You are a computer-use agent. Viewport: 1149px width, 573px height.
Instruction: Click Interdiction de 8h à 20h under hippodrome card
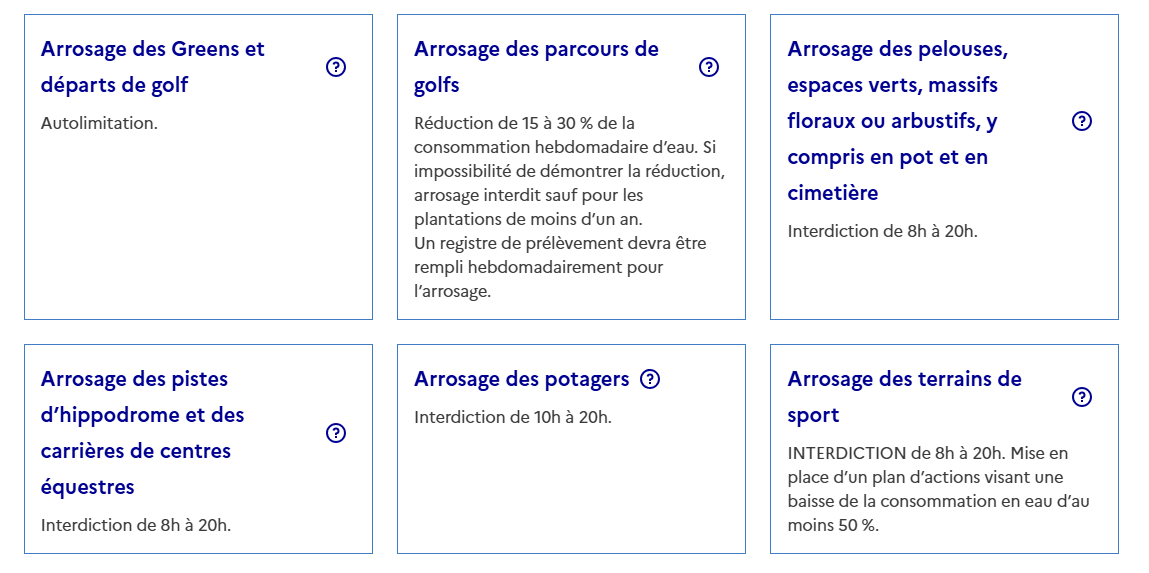point(135,525)
